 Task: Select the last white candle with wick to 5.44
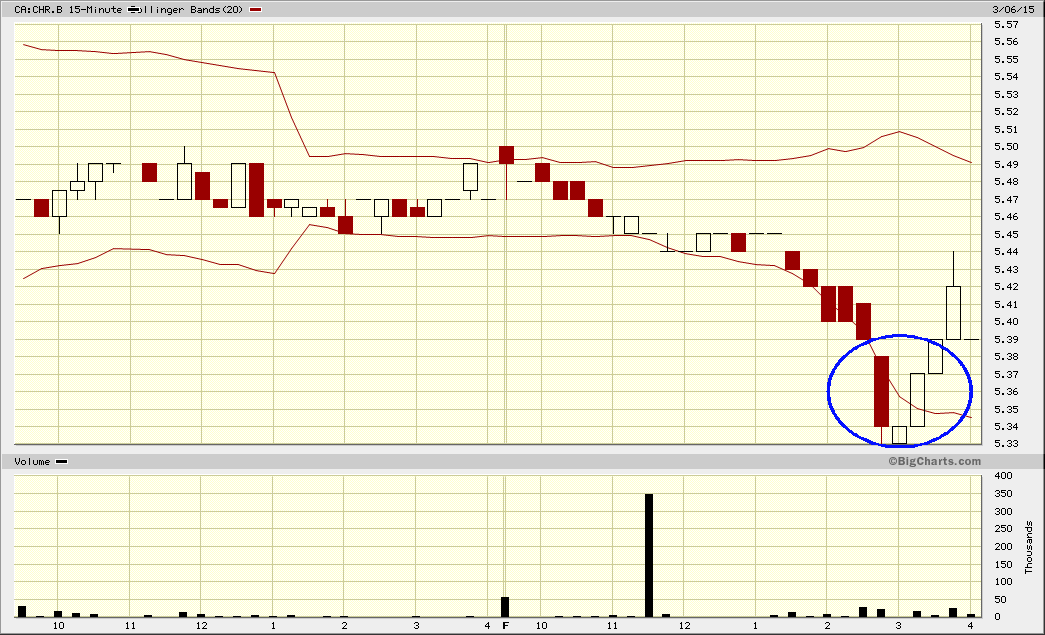pos(953,295)
